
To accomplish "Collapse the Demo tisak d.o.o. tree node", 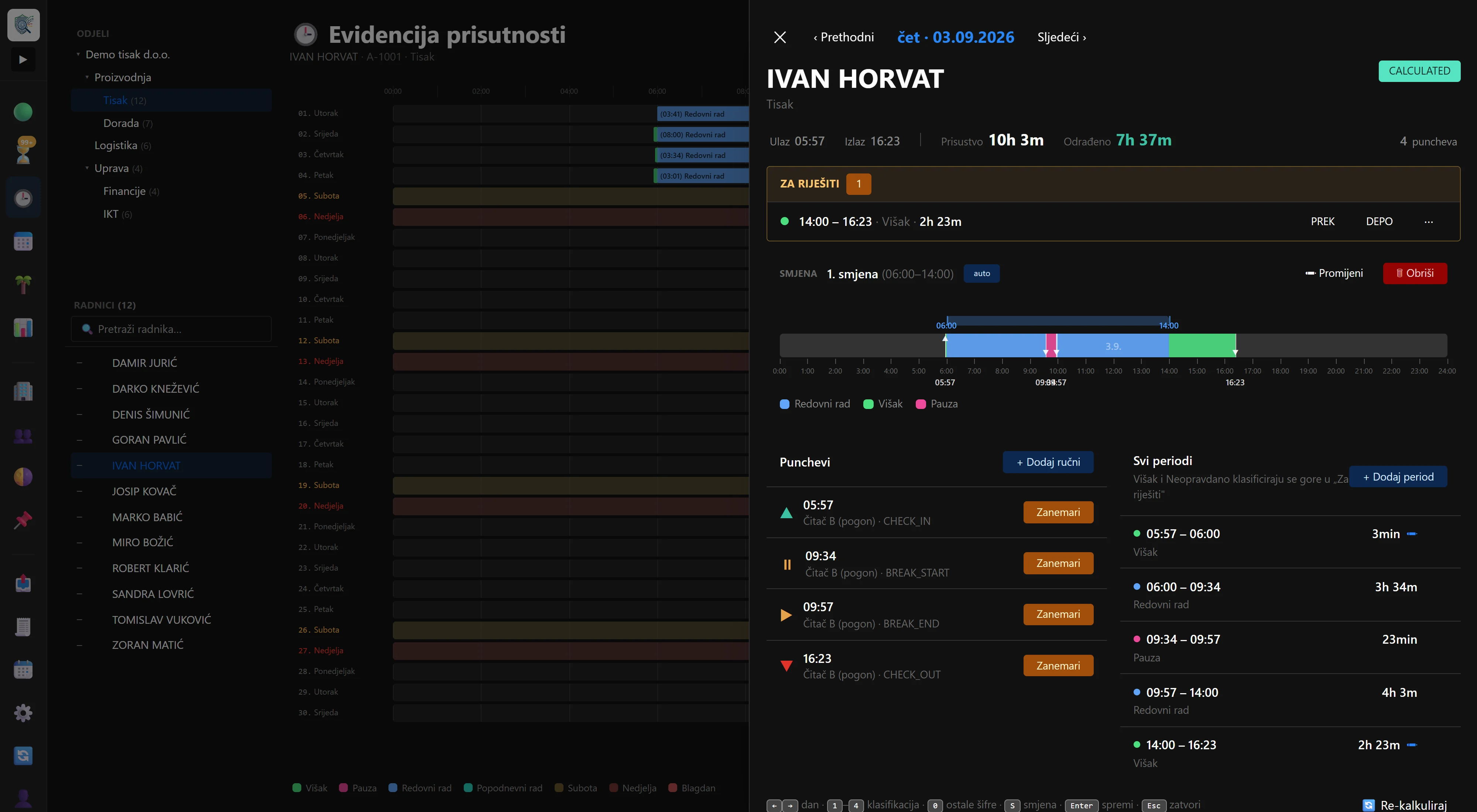I will 78,54.
